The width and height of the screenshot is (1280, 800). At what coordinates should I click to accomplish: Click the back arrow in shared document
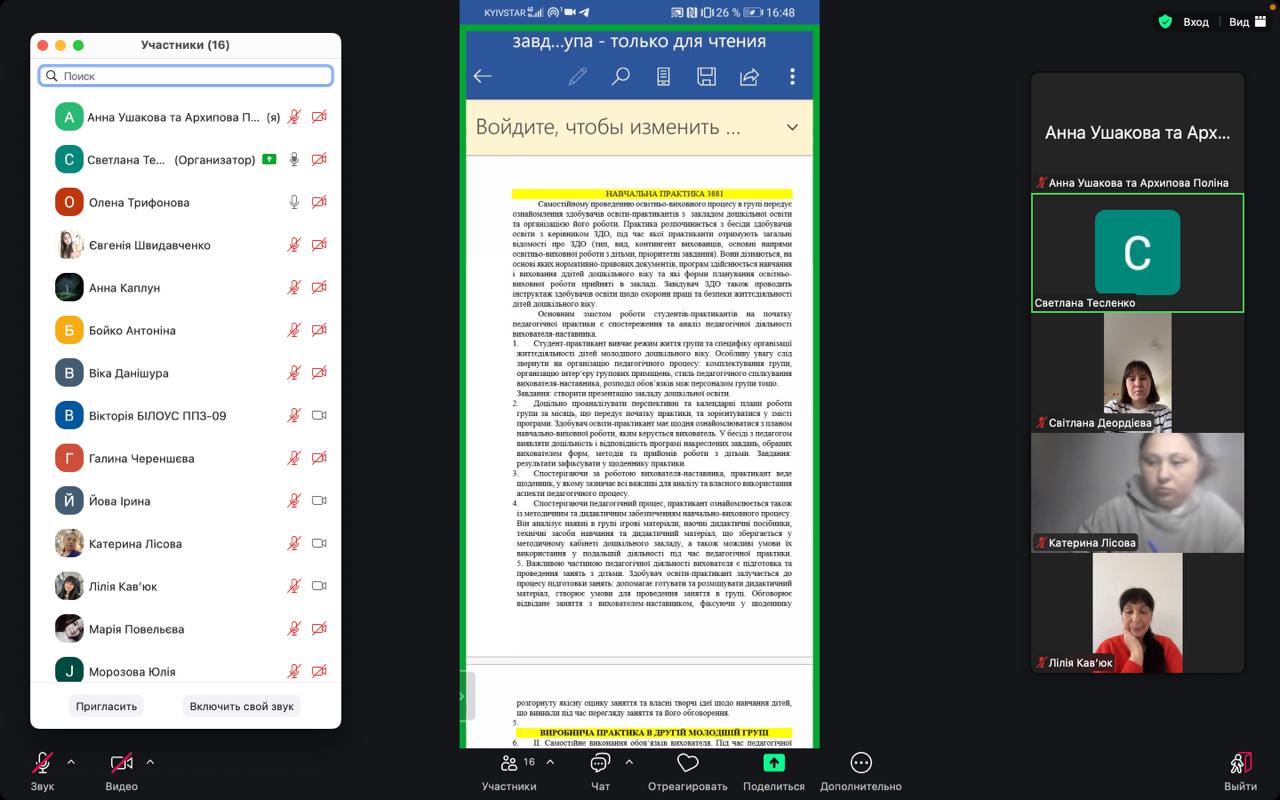tap(483, 76)
